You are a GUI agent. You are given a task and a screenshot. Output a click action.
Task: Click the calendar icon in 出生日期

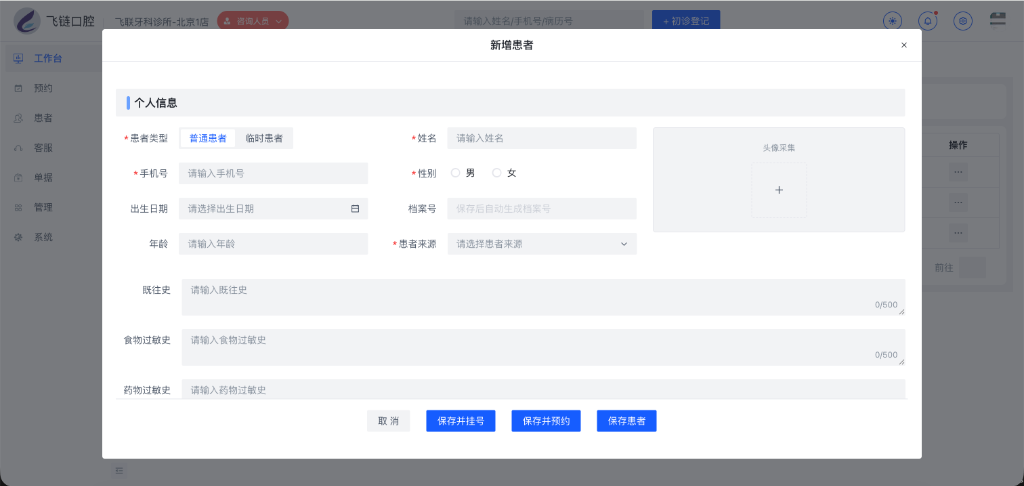[355, 208]
